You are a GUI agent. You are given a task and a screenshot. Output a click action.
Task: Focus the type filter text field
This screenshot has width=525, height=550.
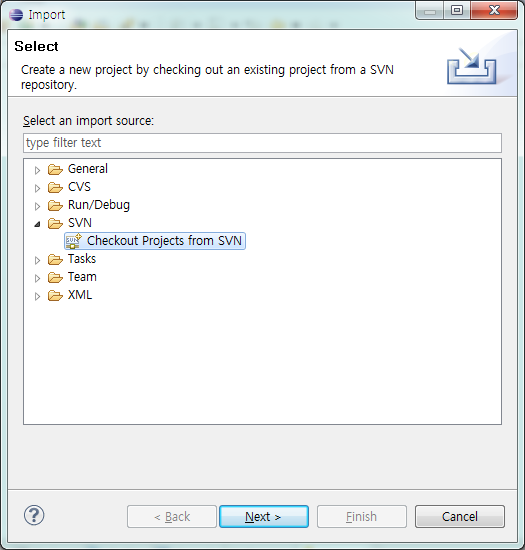(262, 143)
